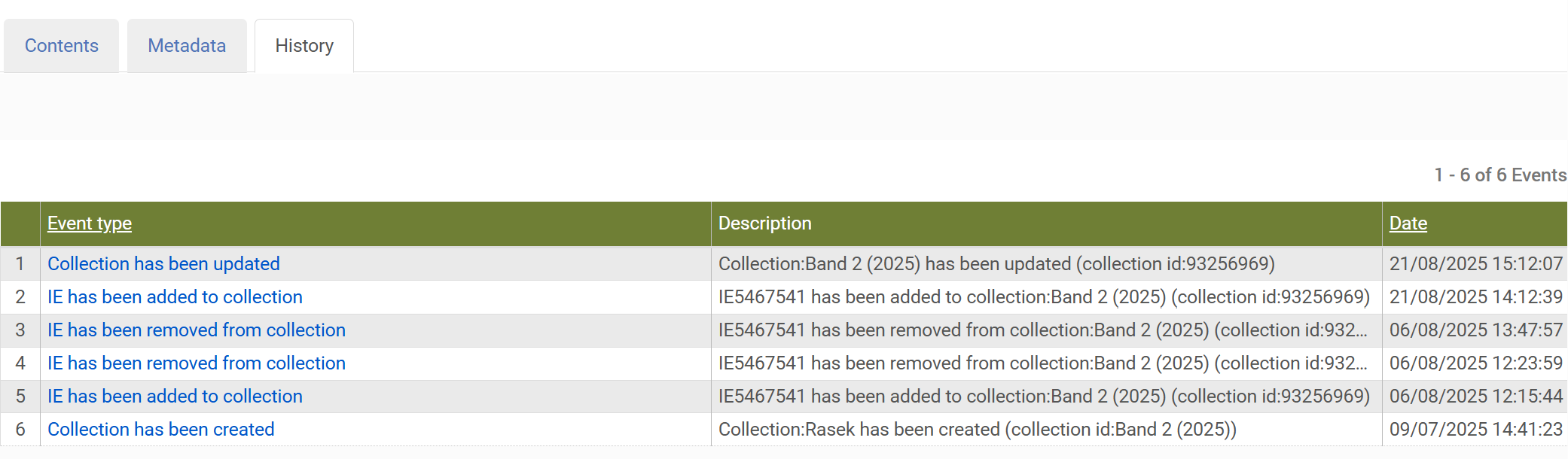Open the 'IE has been added to collection' event in row 5
The width and height of the screenshot is (1568, 459).
pyautogui.click(x=175, y=396)
